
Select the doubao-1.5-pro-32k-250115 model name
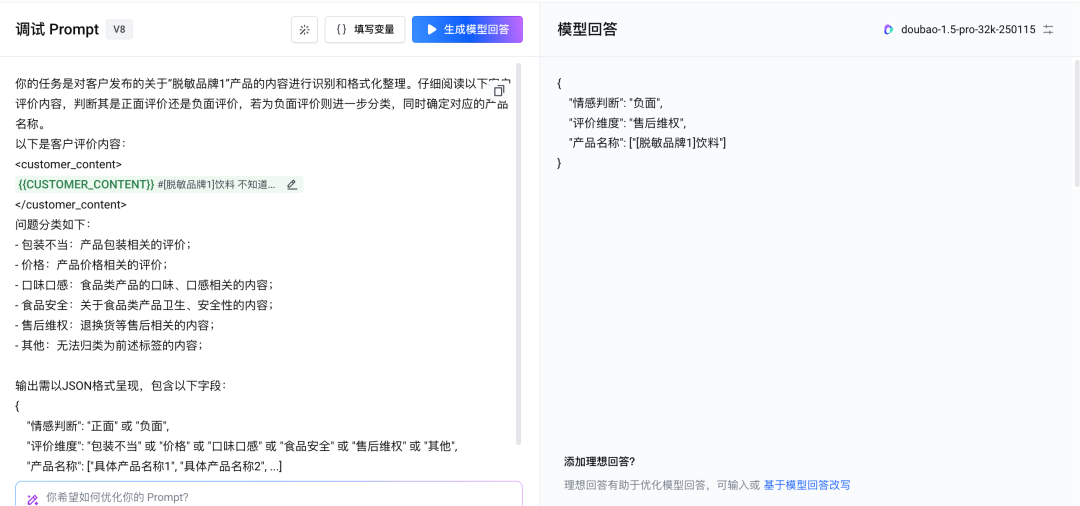pos(968,30)
